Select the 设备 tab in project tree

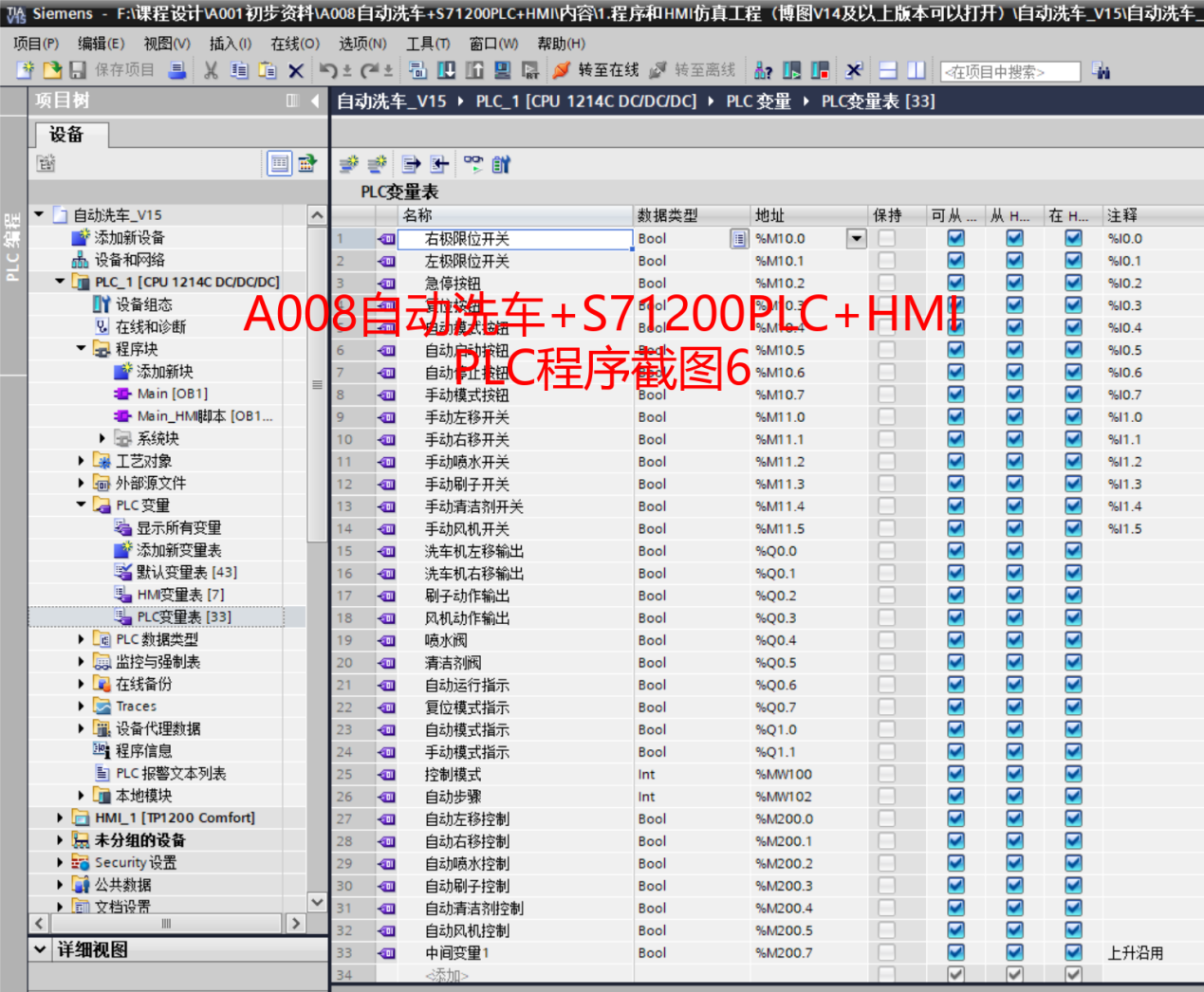[x=71, y=135]
